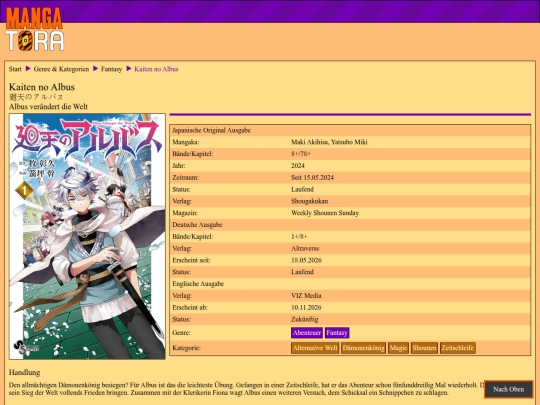This screenshot has width=540, height=405.
Task: Open Genre & Kategorien breadcrumb
Action: coord(61,69)
